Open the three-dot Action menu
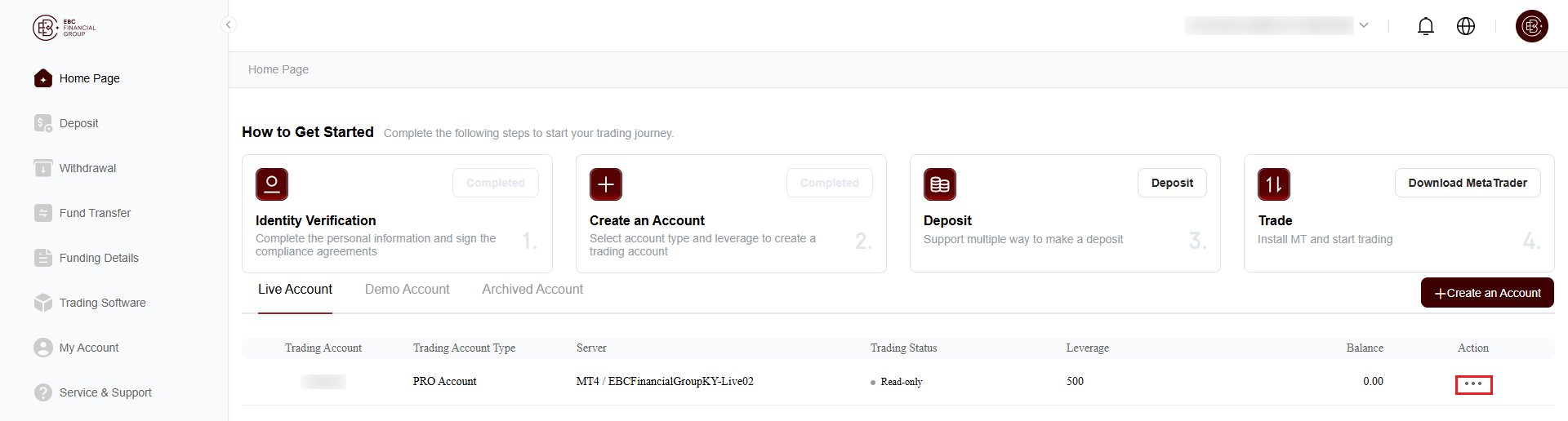The width and height of the screenshot is (1568, 421). [x=1473, y=384]
